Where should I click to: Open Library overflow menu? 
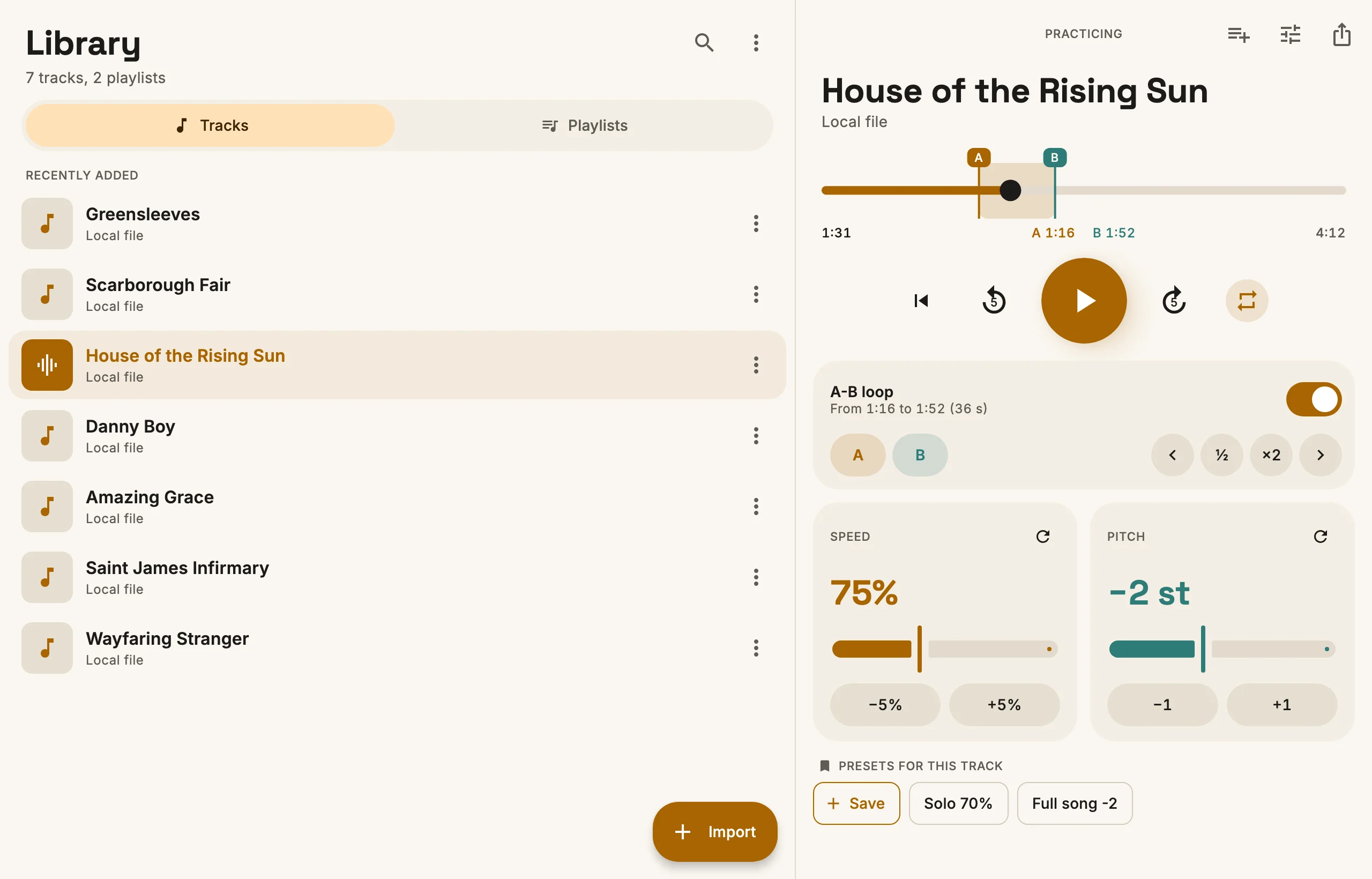coord(756,43)
